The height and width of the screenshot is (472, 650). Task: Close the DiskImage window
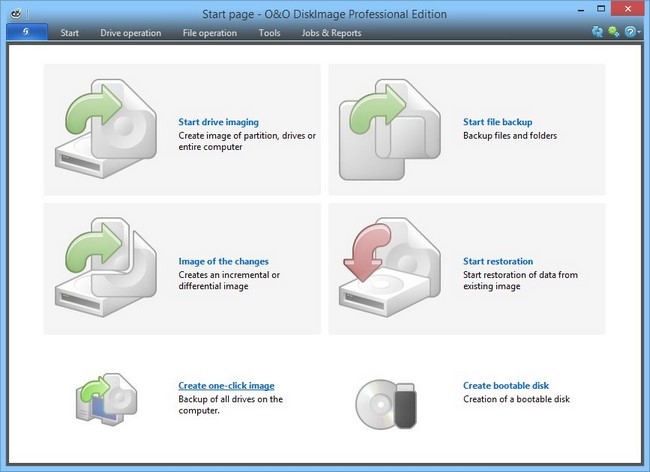[628, 9]
